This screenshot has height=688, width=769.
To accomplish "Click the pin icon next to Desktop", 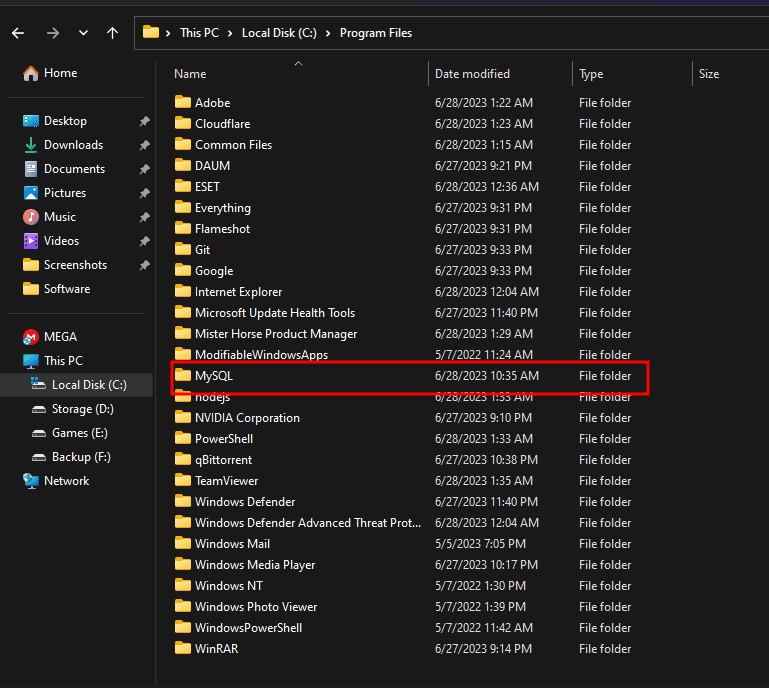I will tap(144, 121).
